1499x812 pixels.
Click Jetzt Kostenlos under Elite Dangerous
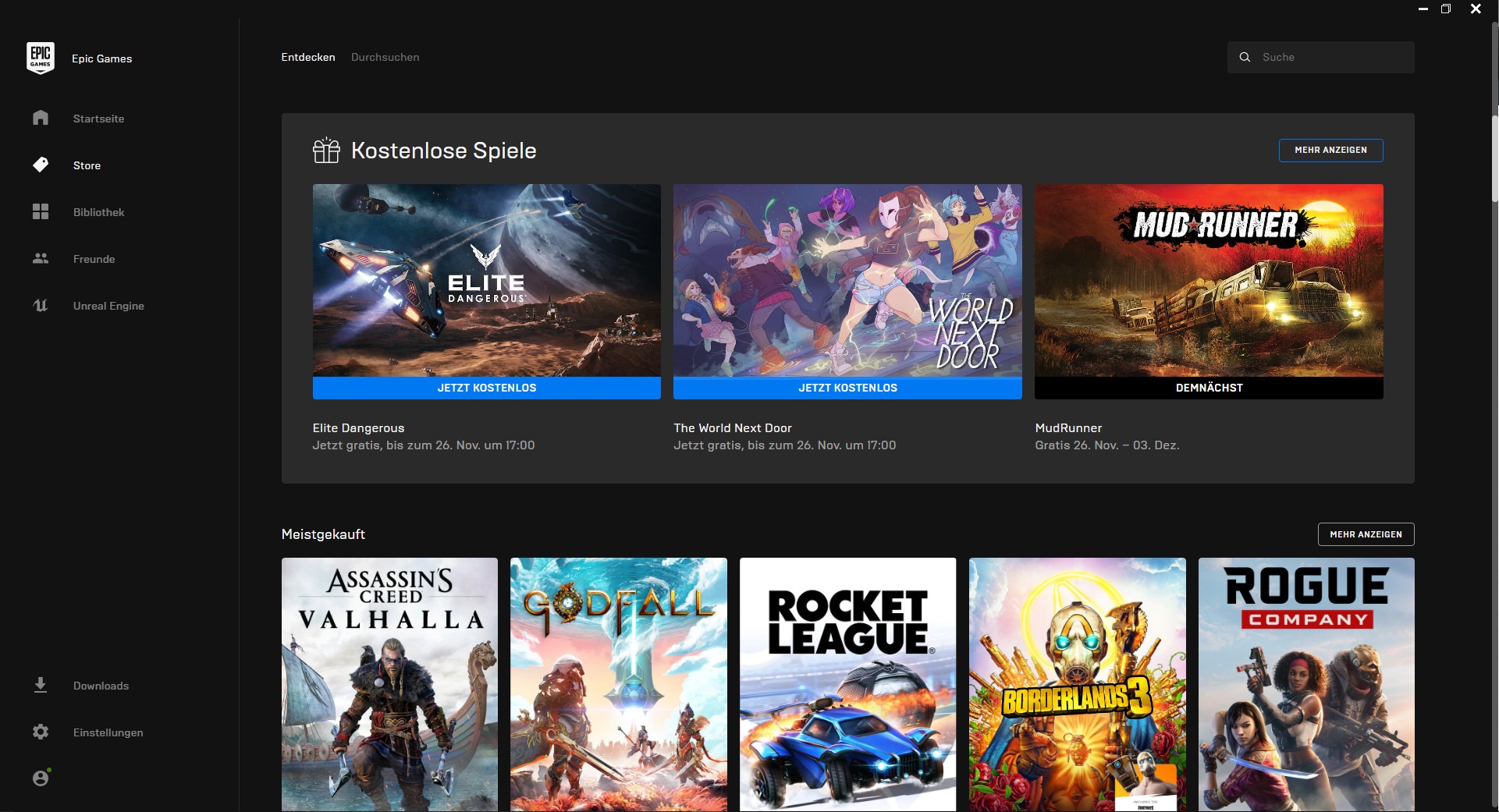pos(486,388)
